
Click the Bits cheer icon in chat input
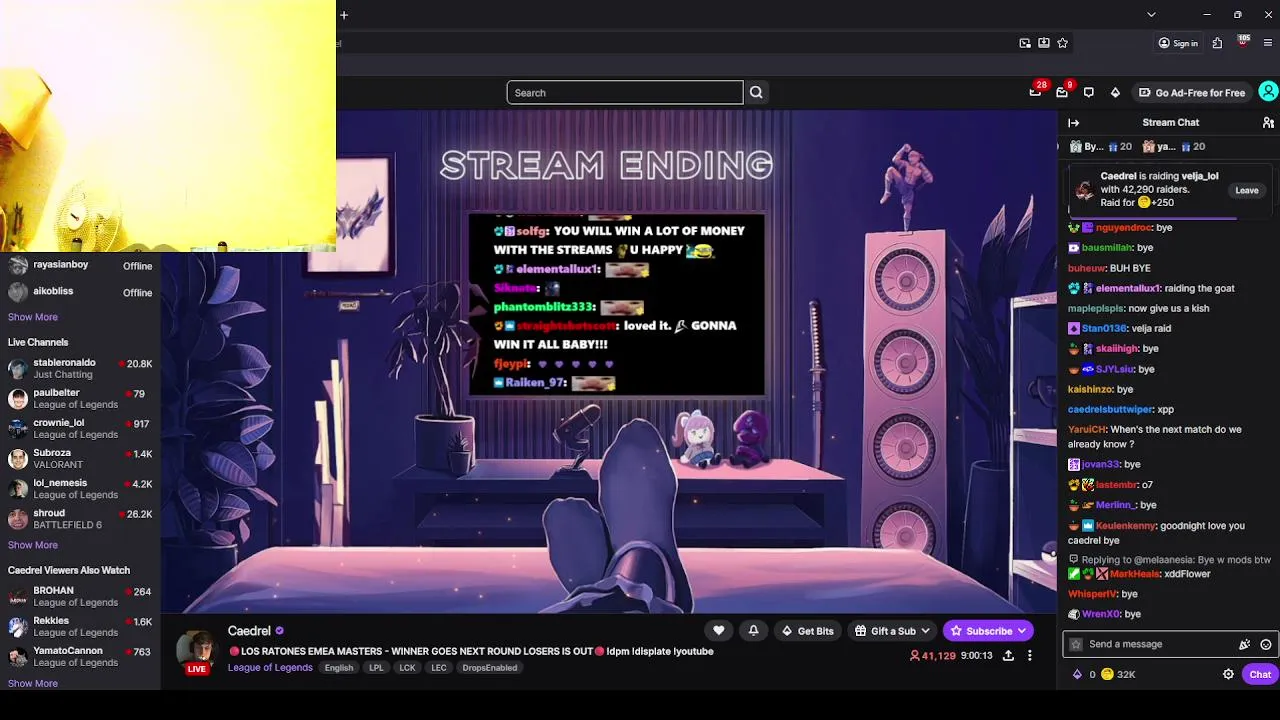click(1244, 645)
